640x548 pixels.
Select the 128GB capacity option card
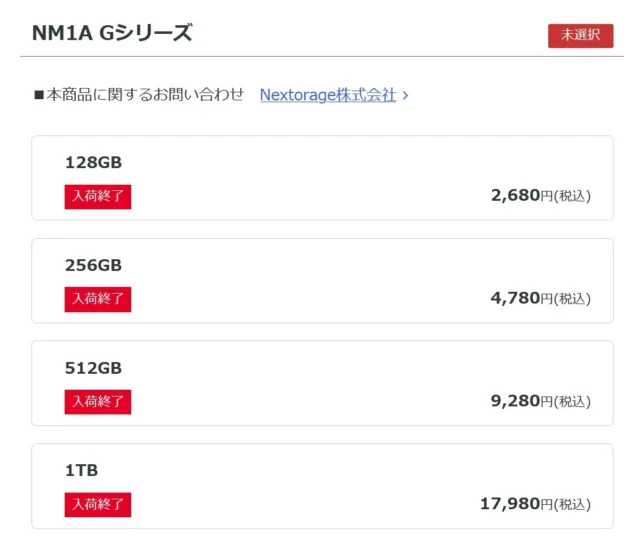click(322, 178)
